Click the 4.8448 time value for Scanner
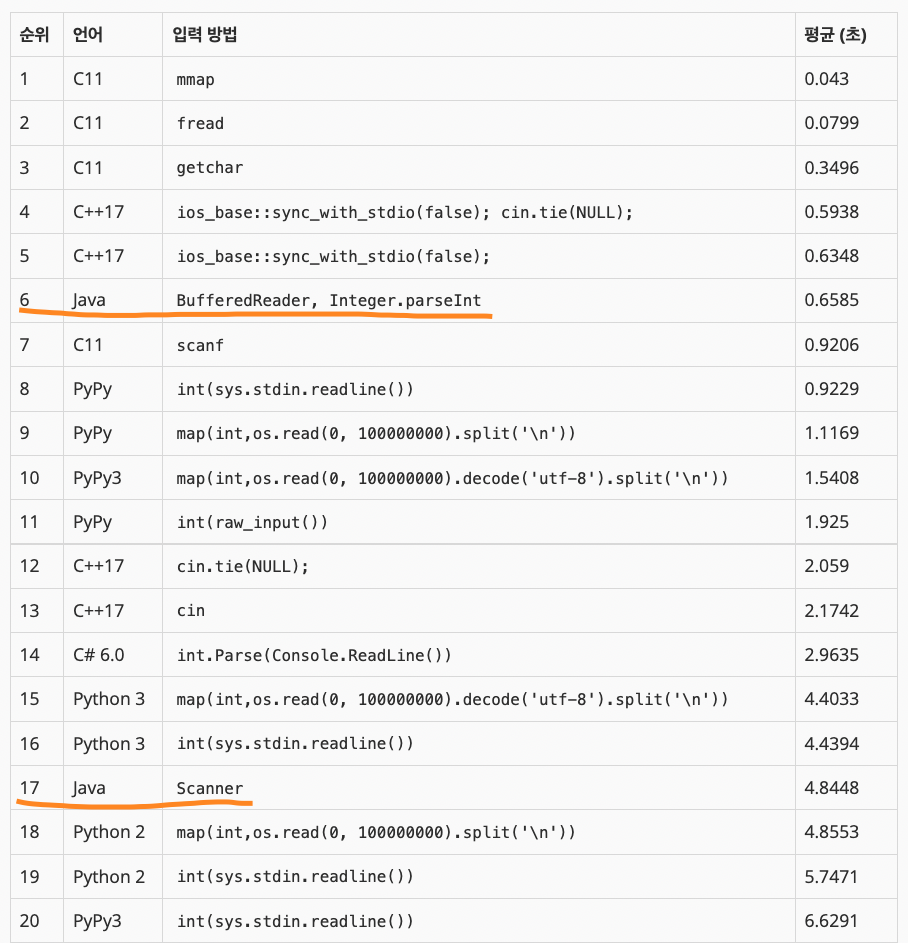The width and height of the screenshot is (908, 943). (824, 788)
